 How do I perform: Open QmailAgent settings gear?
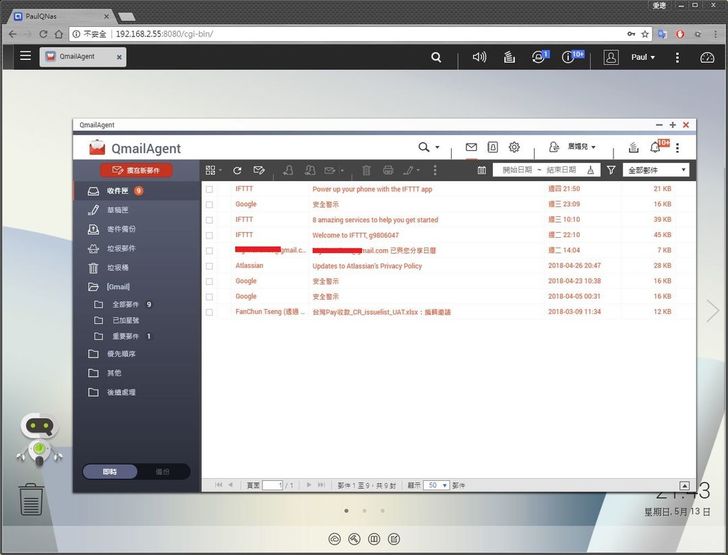[x=514, y=147]
